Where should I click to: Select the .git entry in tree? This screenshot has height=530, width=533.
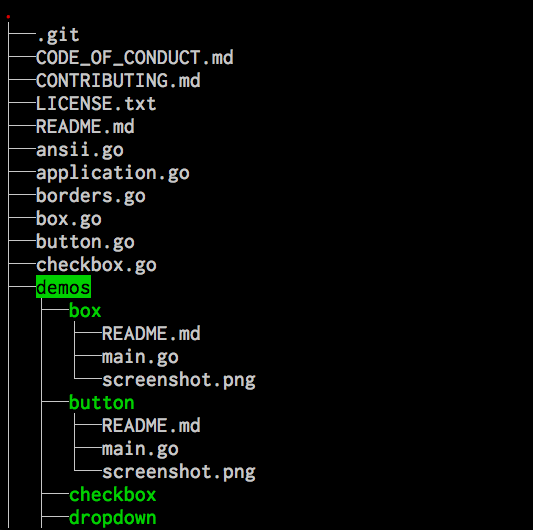point(58,35)
